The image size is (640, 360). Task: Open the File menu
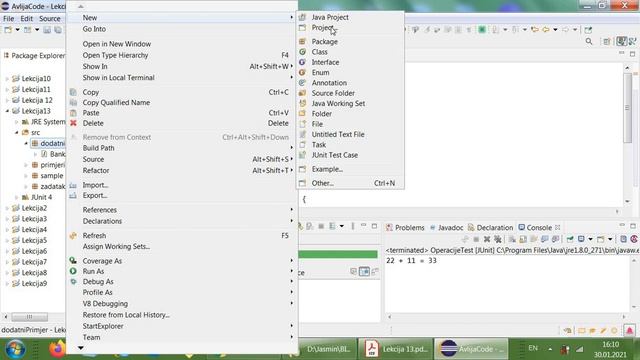[8, 18]
